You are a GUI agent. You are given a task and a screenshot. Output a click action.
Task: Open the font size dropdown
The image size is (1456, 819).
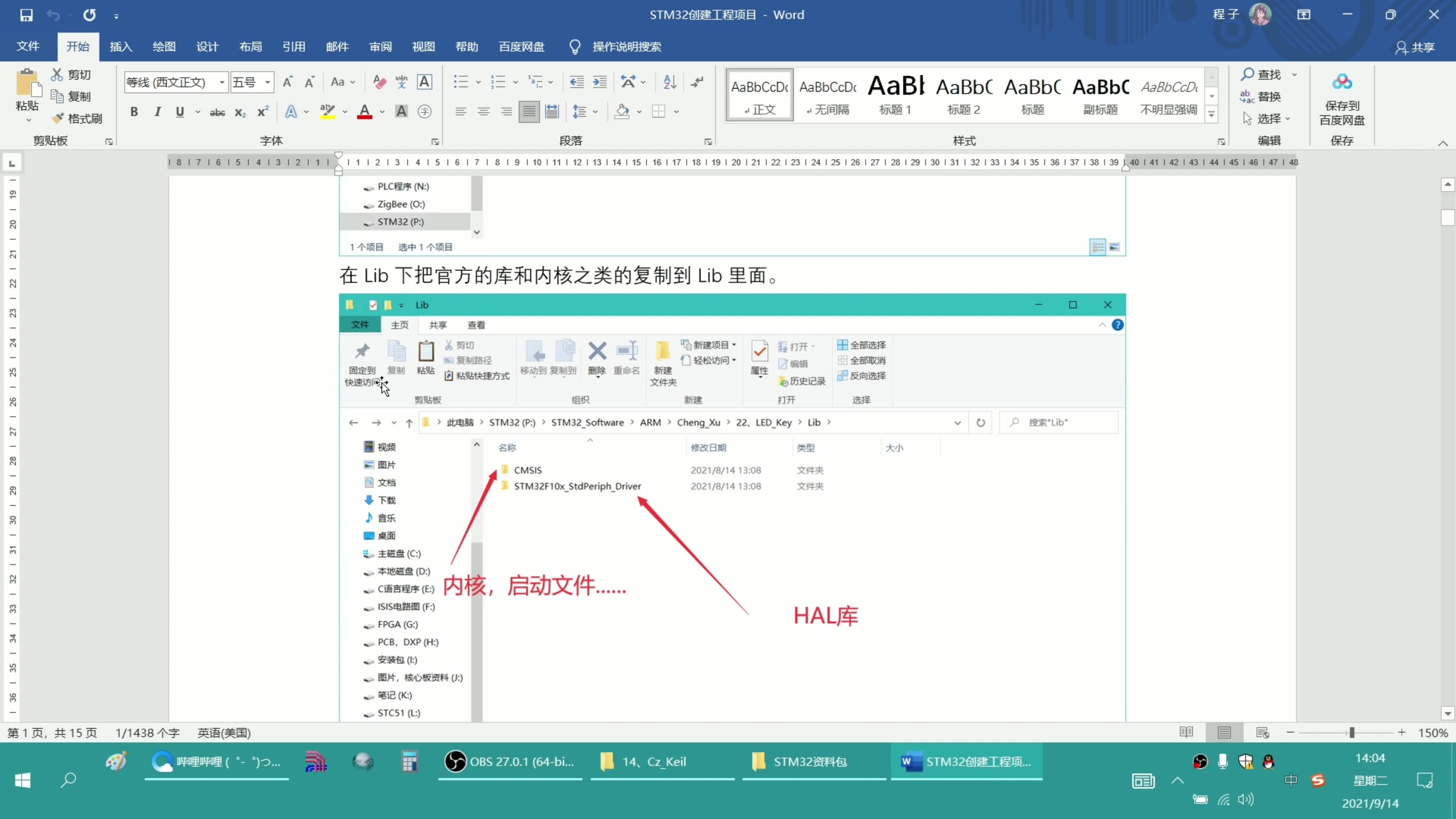pyautogui.click(x=267, y=82)
